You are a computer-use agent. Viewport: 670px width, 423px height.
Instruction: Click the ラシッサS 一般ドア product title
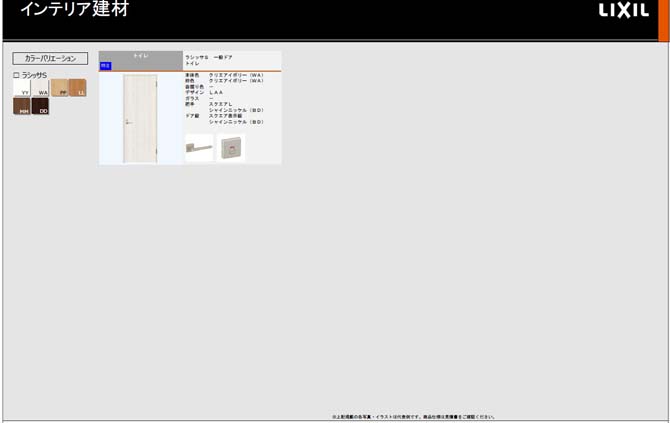coord(209,57)
